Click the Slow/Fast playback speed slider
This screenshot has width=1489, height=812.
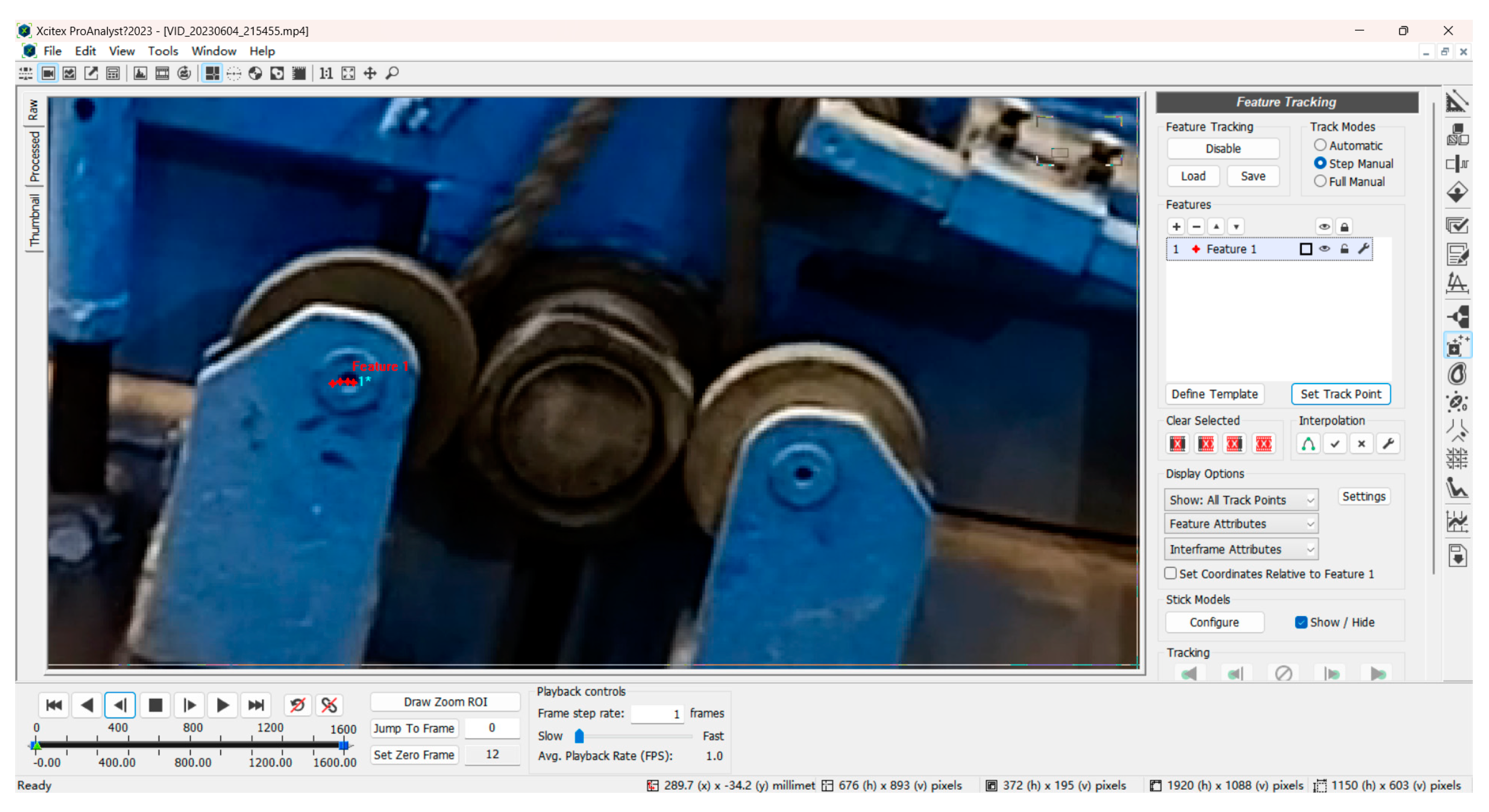tap(578, 736)
